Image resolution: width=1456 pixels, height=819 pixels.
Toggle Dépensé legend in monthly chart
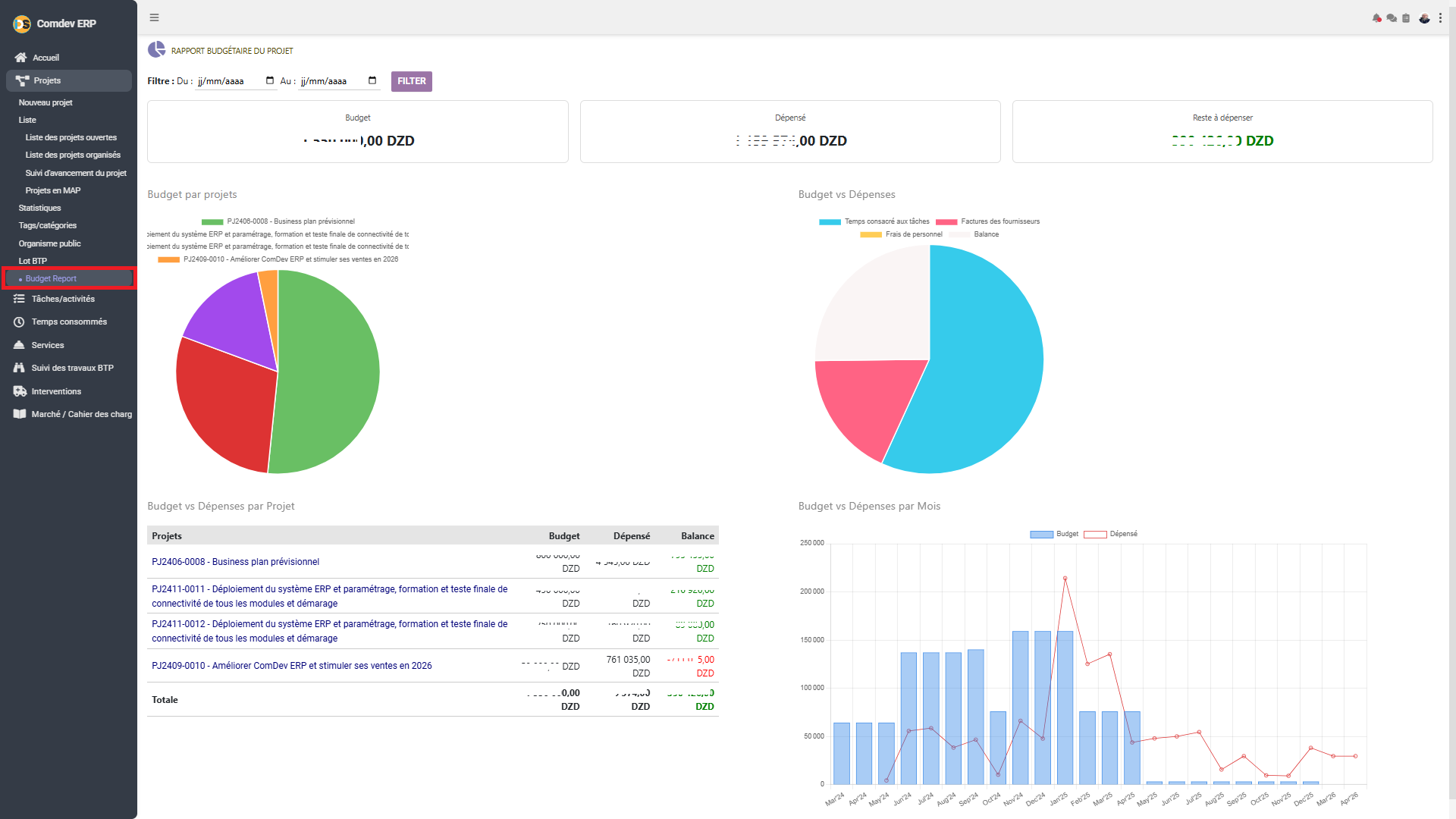(x=1111, y=534)
